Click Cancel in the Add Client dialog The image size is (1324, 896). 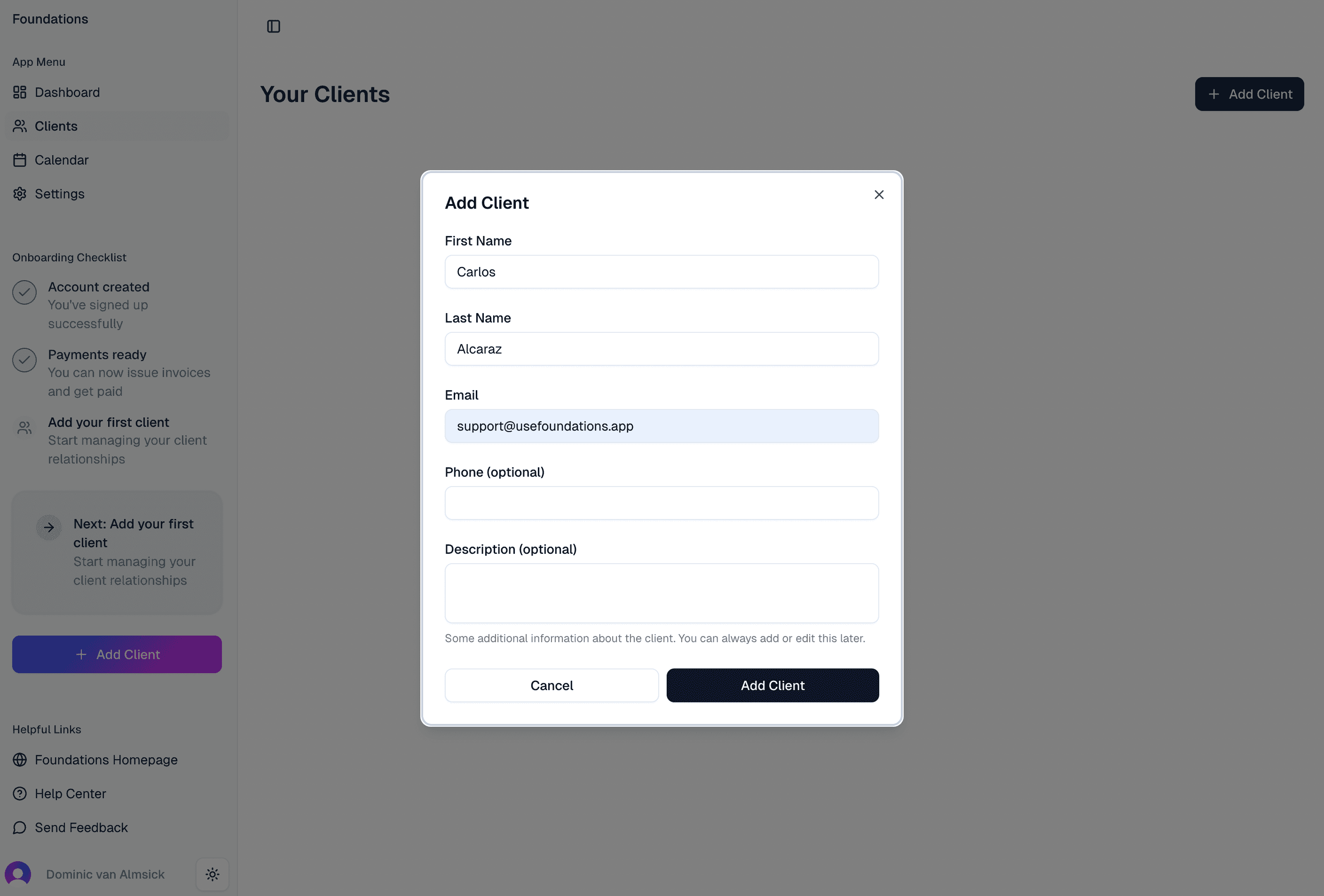click(x=551, y=685)
